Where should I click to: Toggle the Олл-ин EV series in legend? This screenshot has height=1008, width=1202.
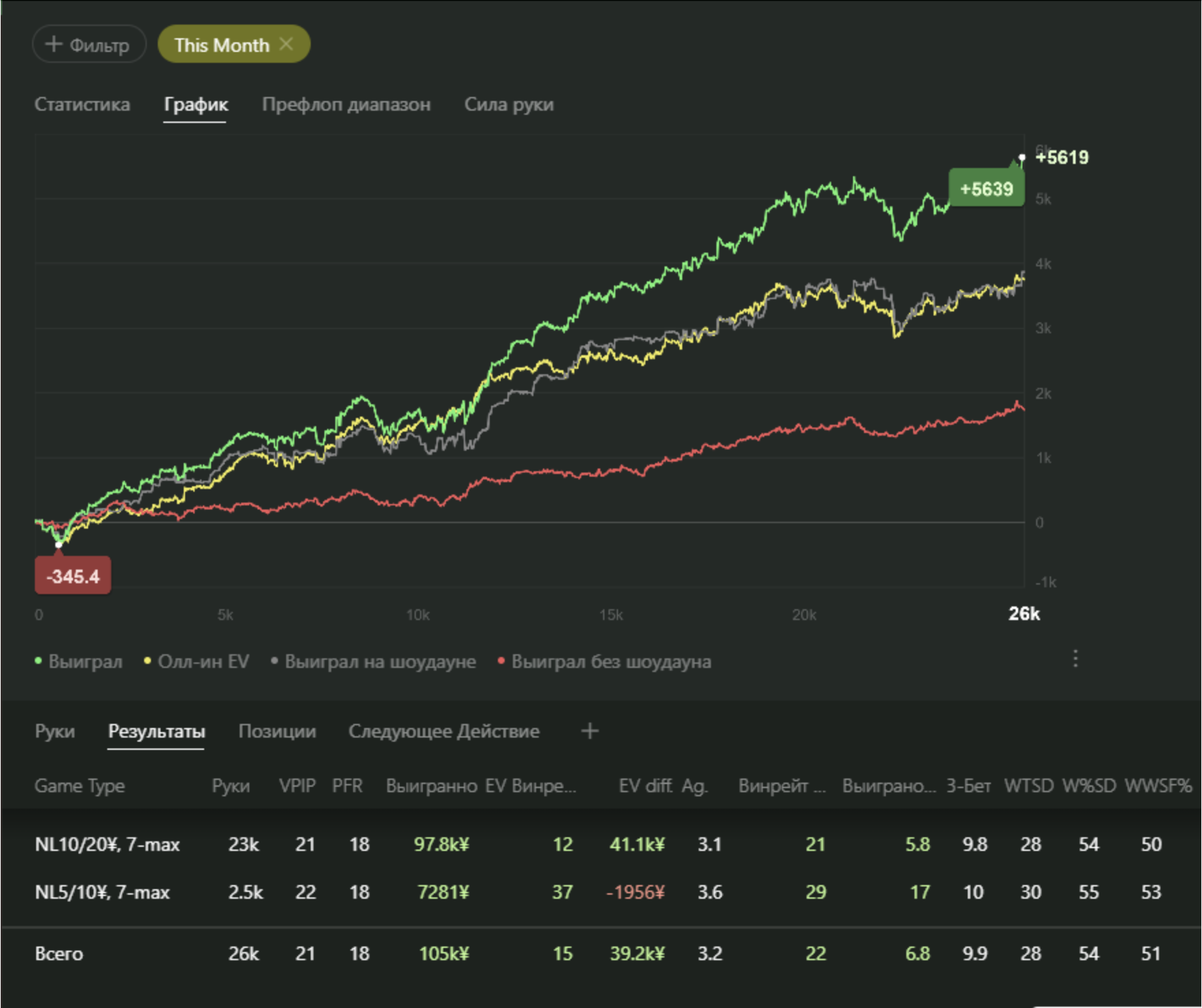197,662
